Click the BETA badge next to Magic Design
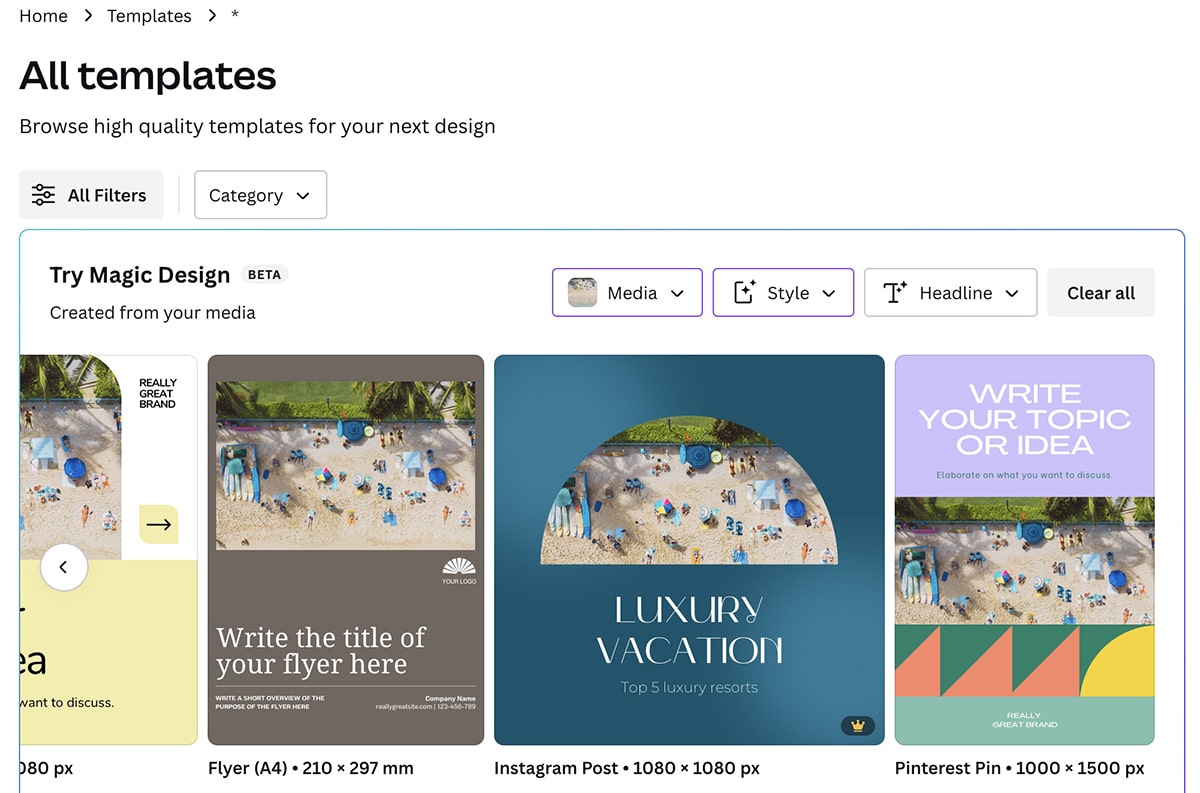This screenshot has height=793, width=1200. pyautogui.click(x=264, y=275)
